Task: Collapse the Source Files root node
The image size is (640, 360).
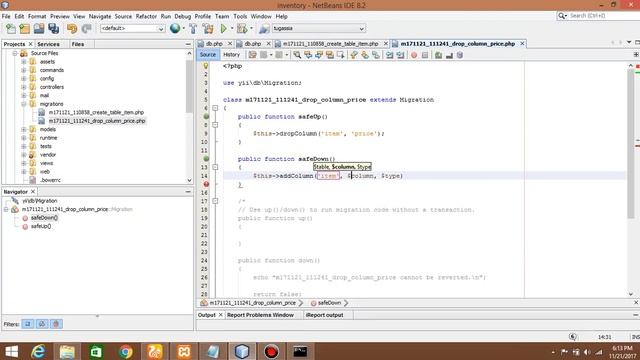Action: (x=15, y=53)
